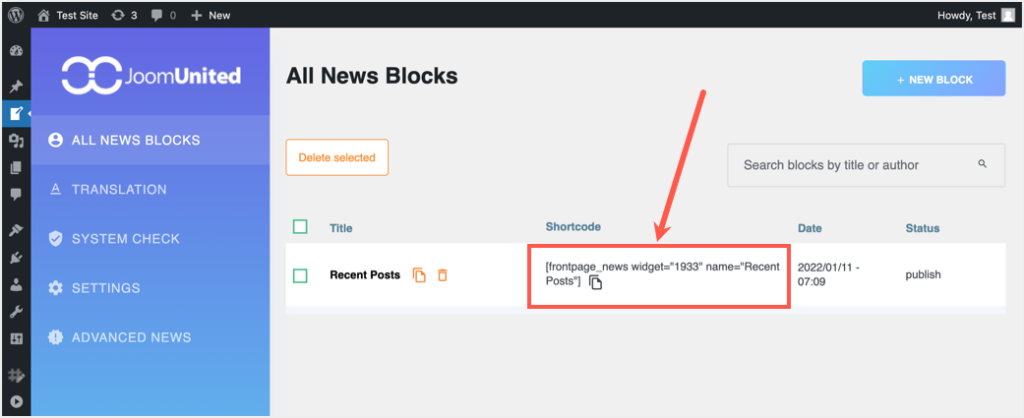This screenshot has height=418, width=1024.
Task: Click the search magnifier icon
Action: click(982, 164)
